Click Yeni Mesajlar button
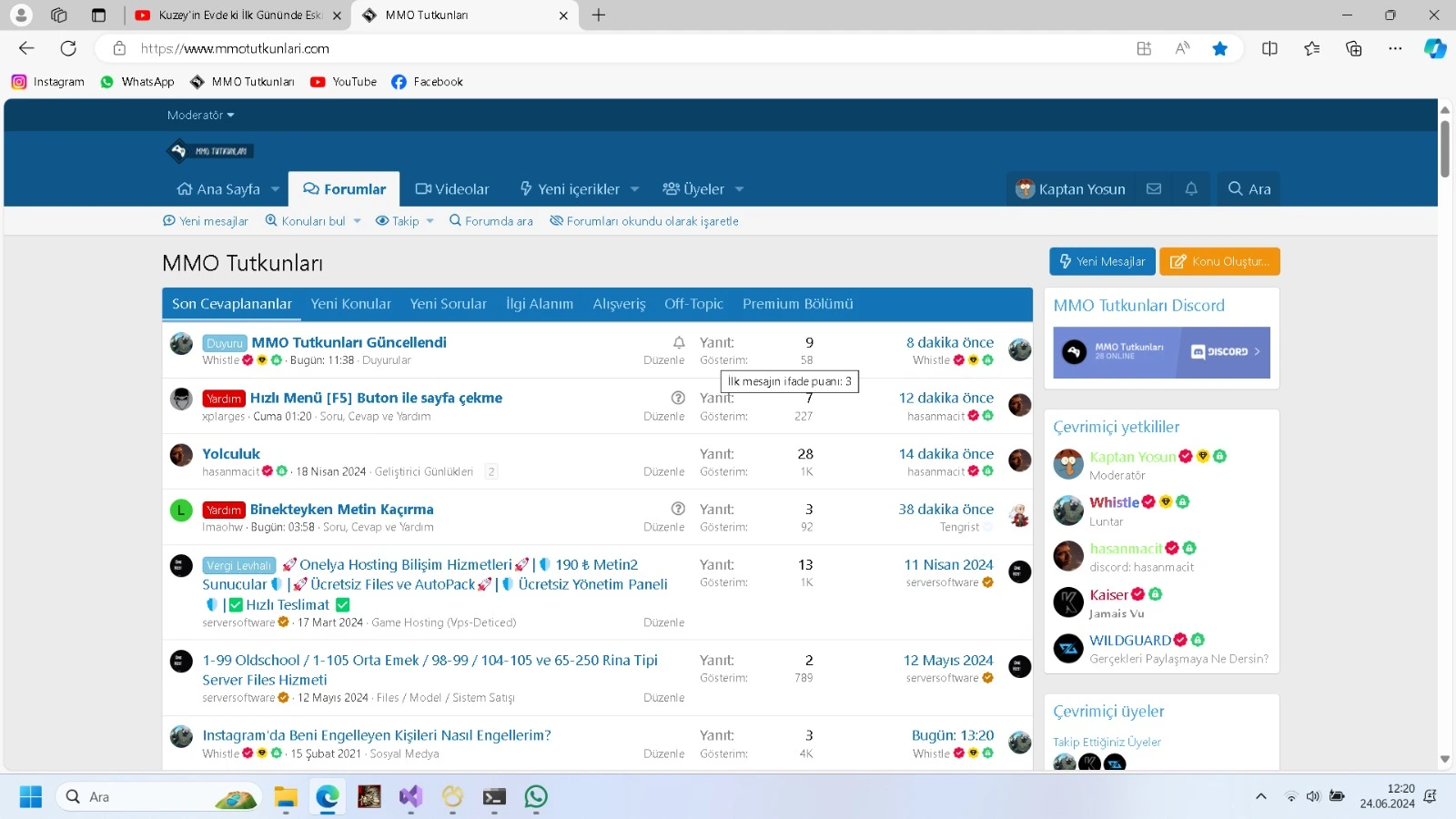The height and width of the screenshot is (819, 1456). [x=1102, y=261]
